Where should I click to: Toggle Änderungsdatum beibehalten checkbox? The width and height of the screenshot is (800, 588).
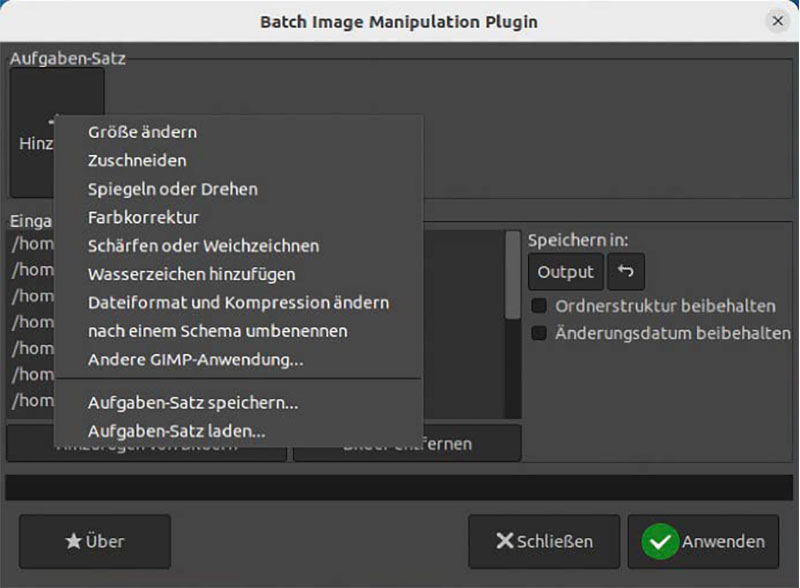click(540, 333)
